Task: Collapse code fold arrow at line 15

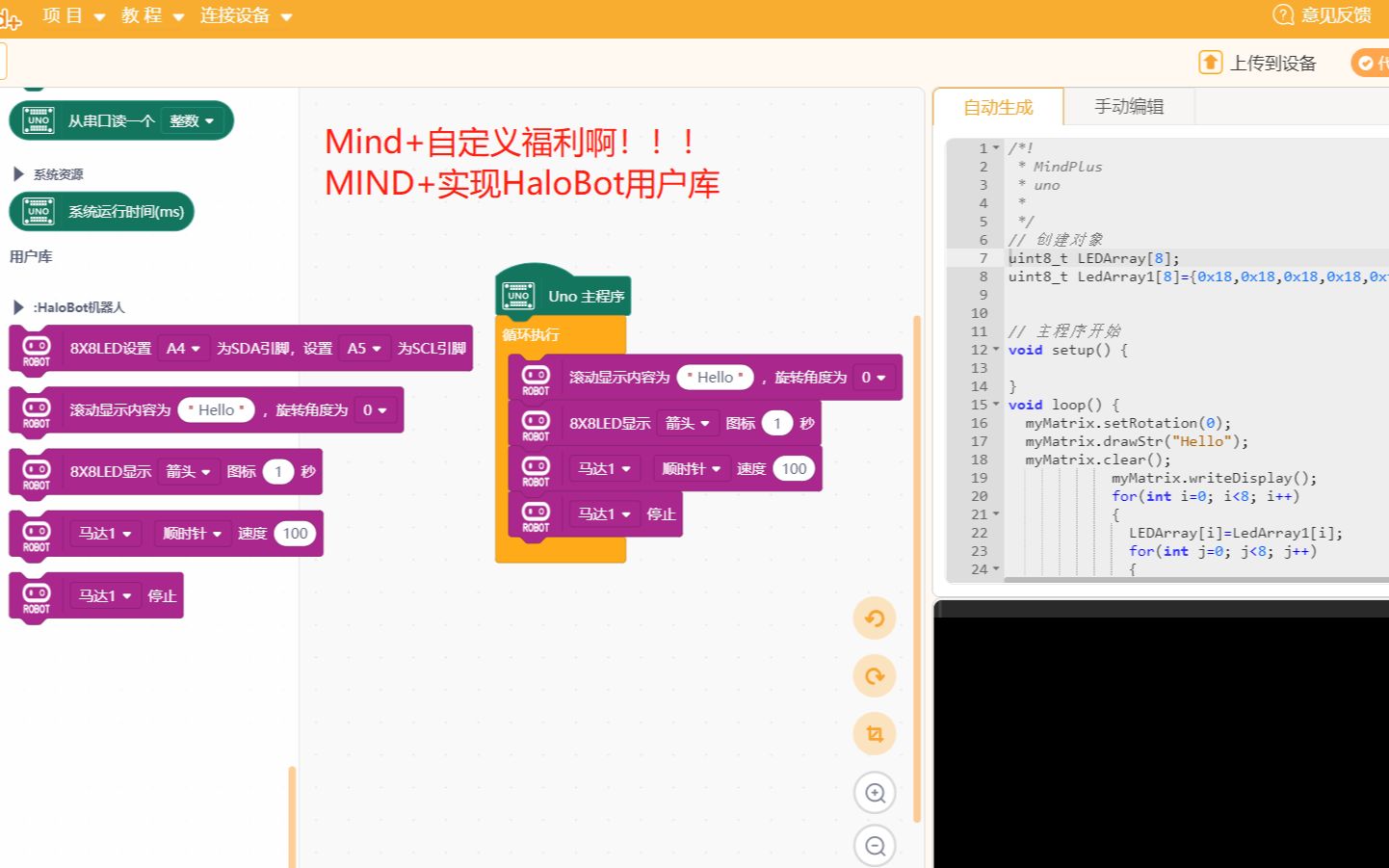Action: [x=996, y=405]
